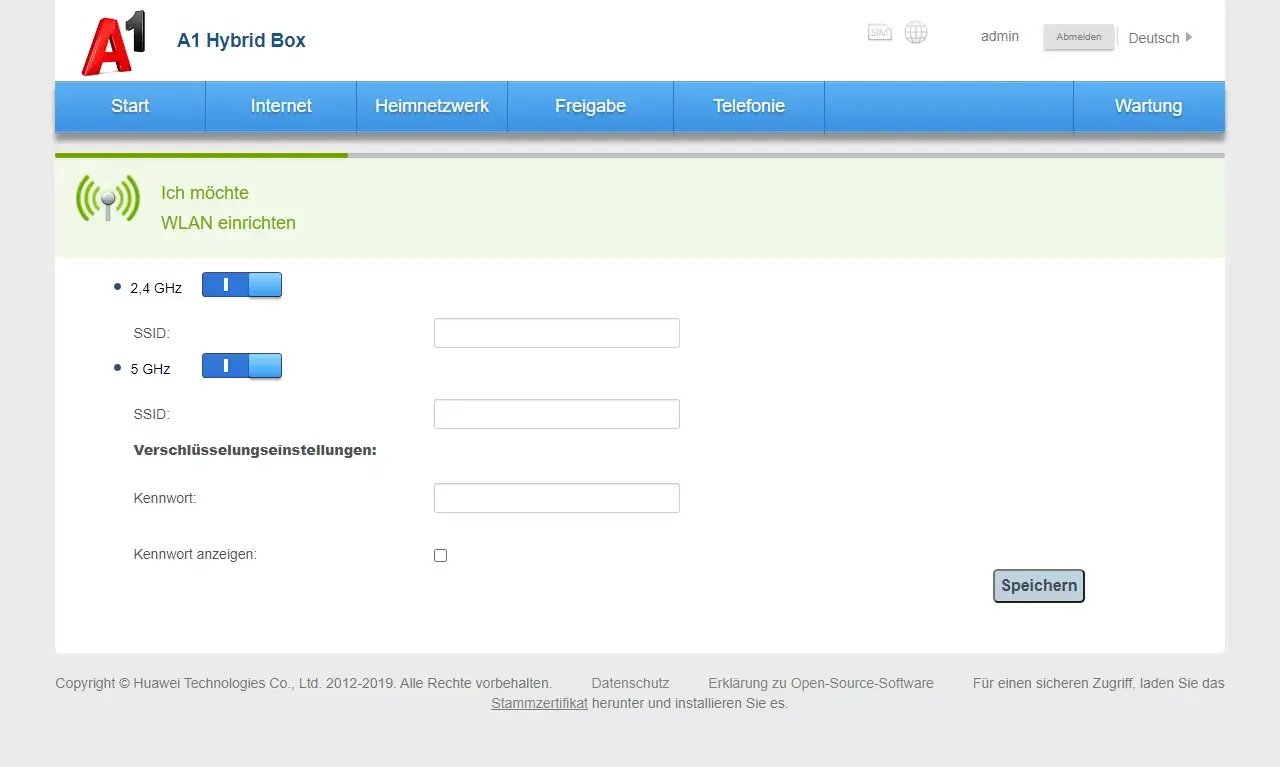The width and height of the screenshot is (1280, 767).
Task: Go to the Internet tab
Action: pyautogui.click(x=281, y=106)
